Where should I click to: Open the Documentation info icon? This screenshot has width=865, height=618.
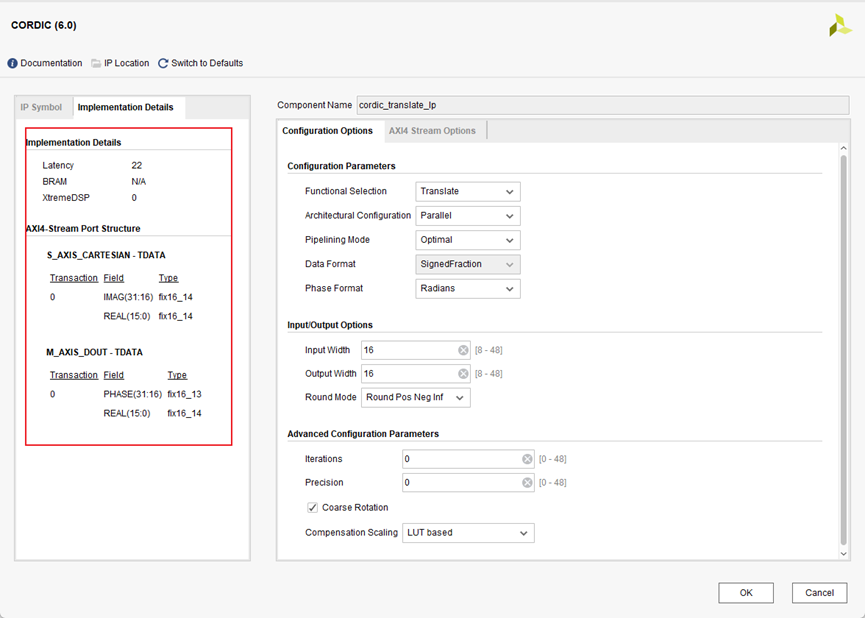12,63
